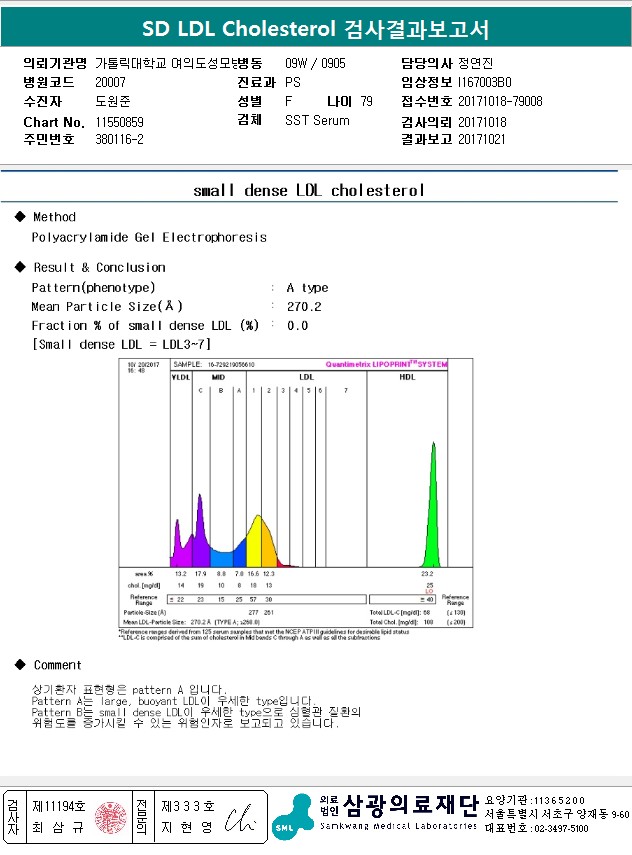Screen dimensions: 632x855
Task: Select the text Polyacrylamide Gel Electrophoresis
Action: (x=149, y=238)
